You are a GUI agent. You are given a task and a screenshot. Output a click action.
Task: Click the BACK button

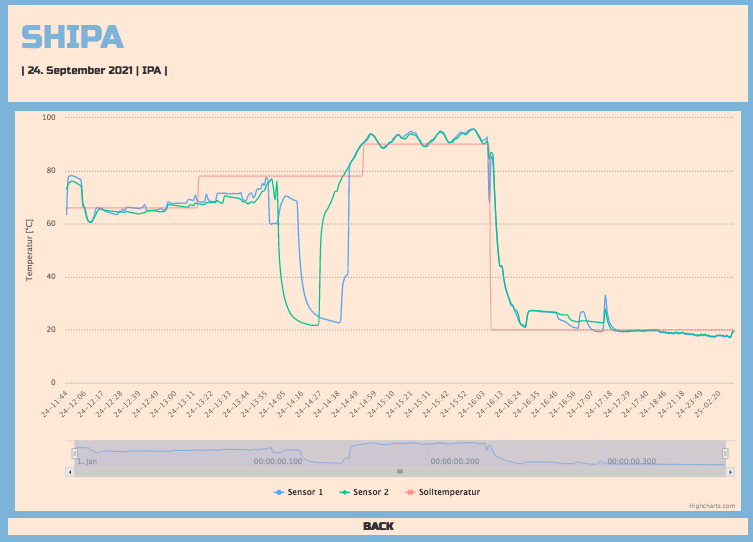[x=378, y=526]
